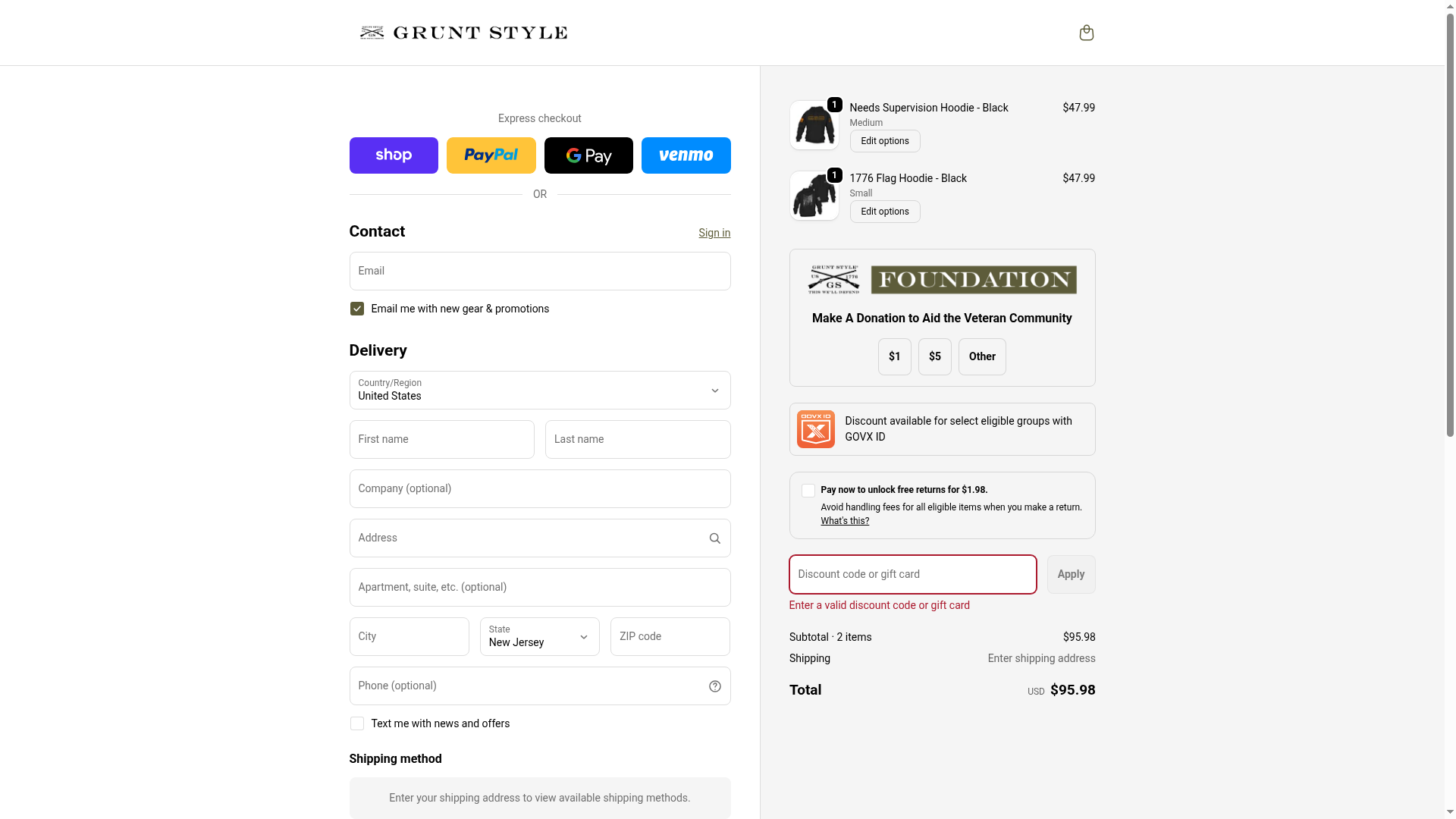This screenshot has width=1456, height=819.
Task: Open the GOVX ID discount icon
Action: pos(815,429)
